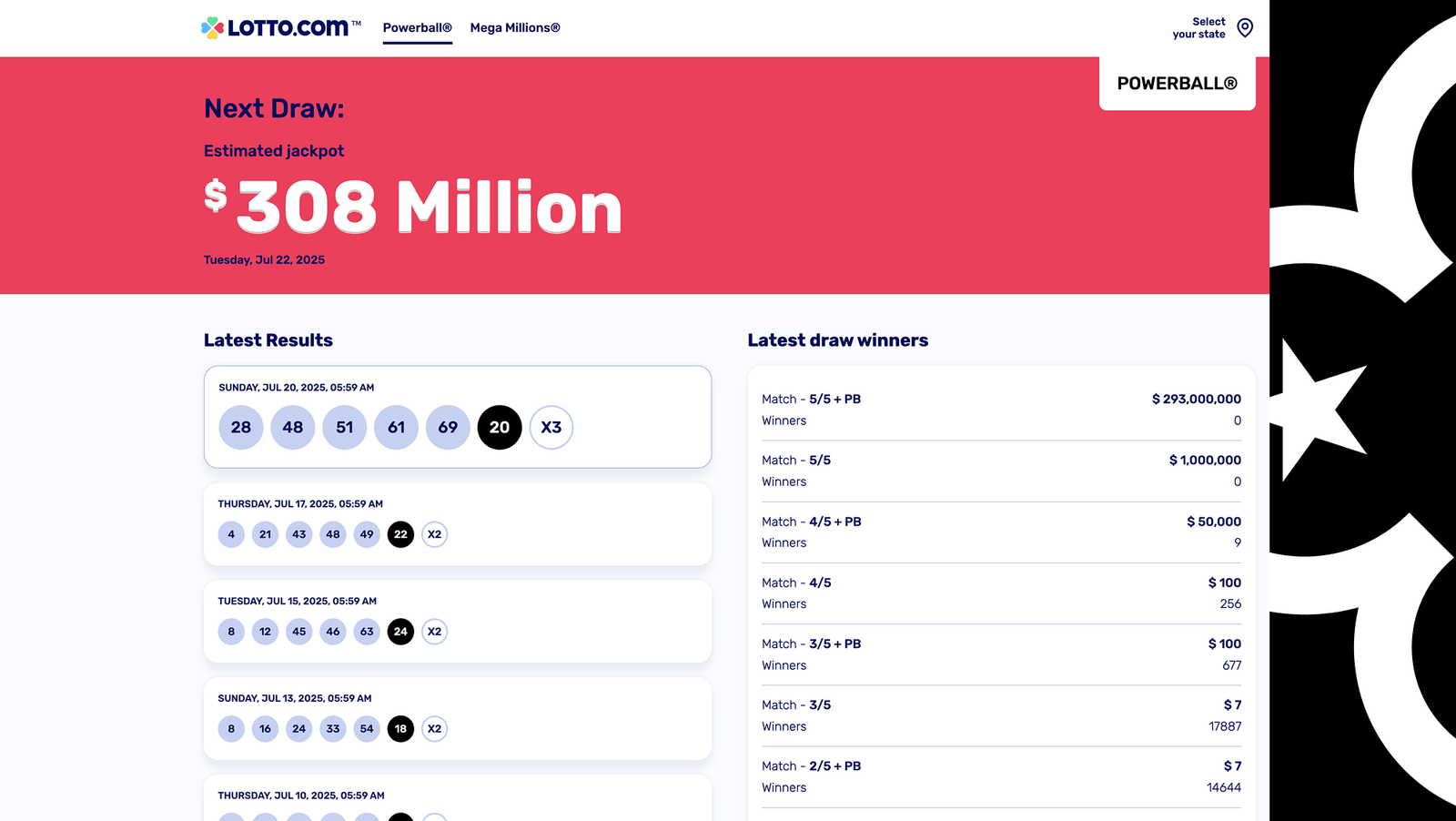Click the location pin icon

[1245, 28]
